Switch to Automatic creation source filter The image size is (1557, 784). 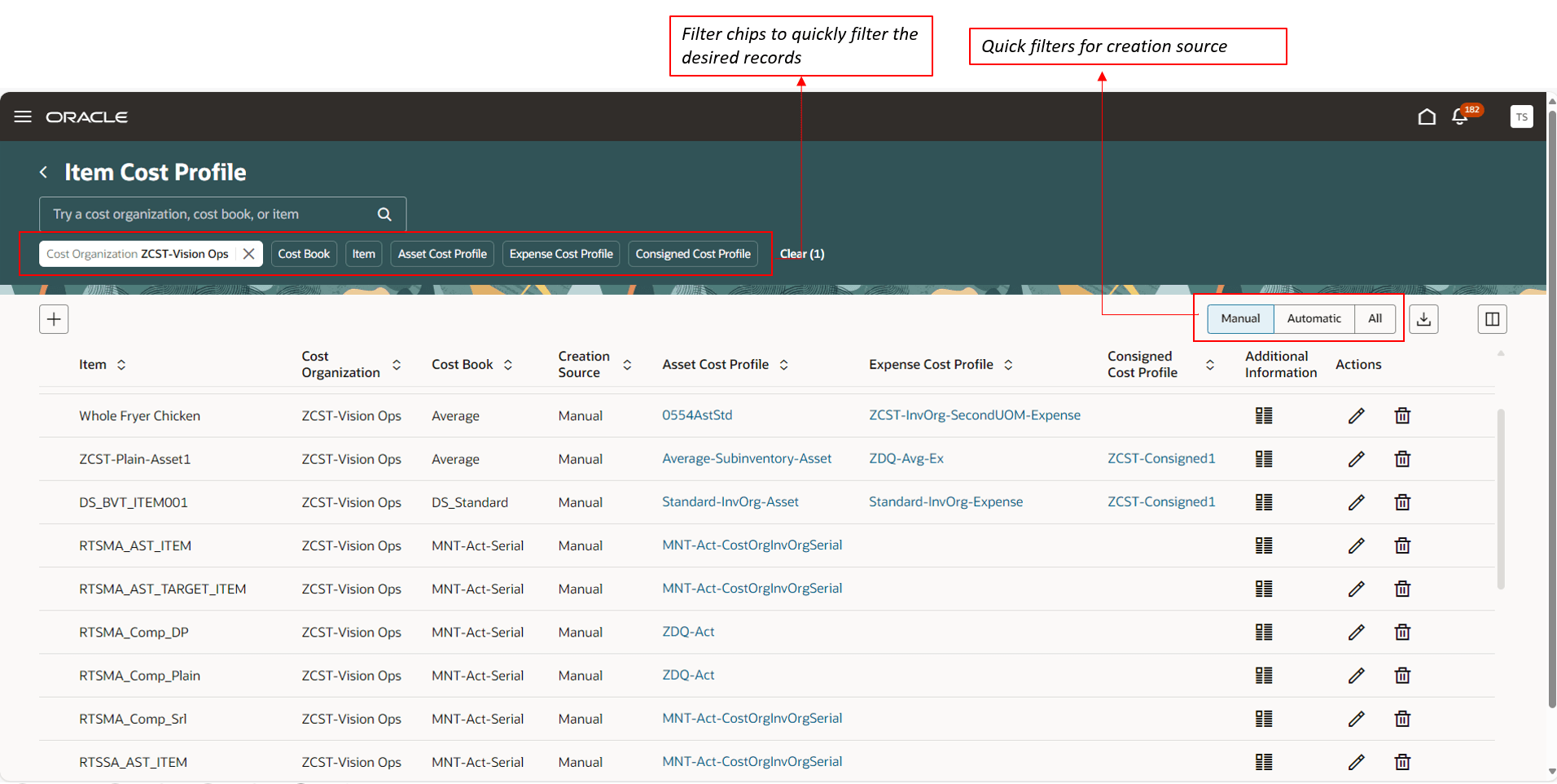[1314, 318]
